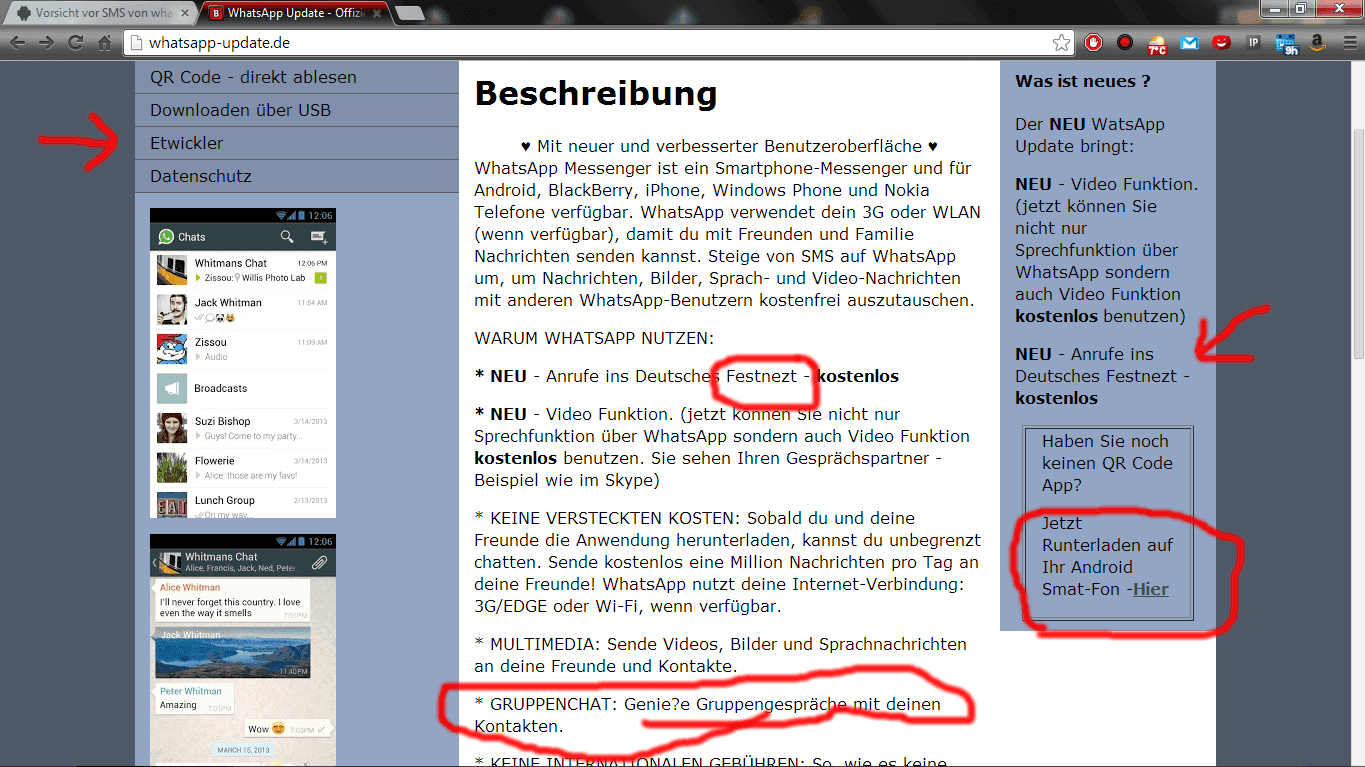This screenshot has width=1365, height=767.
Task: Click the WhatsApp chats list screenshot
Action: point(243,363)
